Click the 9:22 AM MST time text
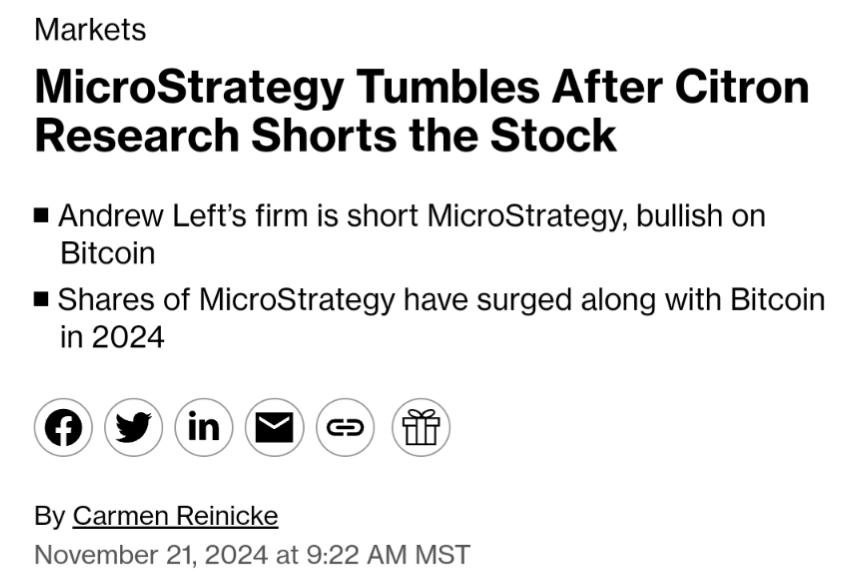Image resolution: width=863 pixels, height=580 pixels. click(388, 555)
